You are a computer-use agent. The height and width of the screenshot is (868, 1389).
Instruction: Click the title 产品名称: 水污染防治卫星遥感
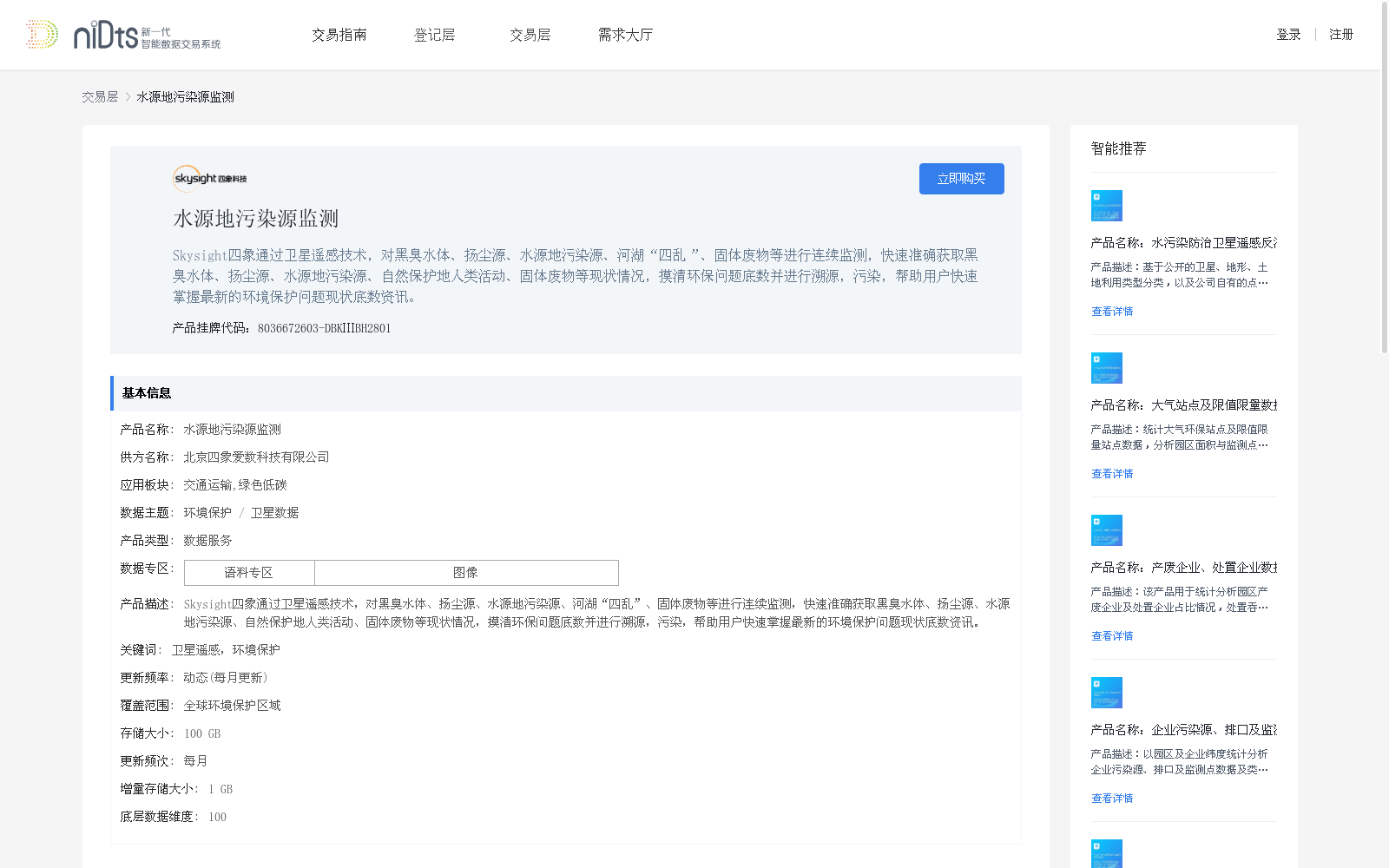click(x=1184, y=243)
